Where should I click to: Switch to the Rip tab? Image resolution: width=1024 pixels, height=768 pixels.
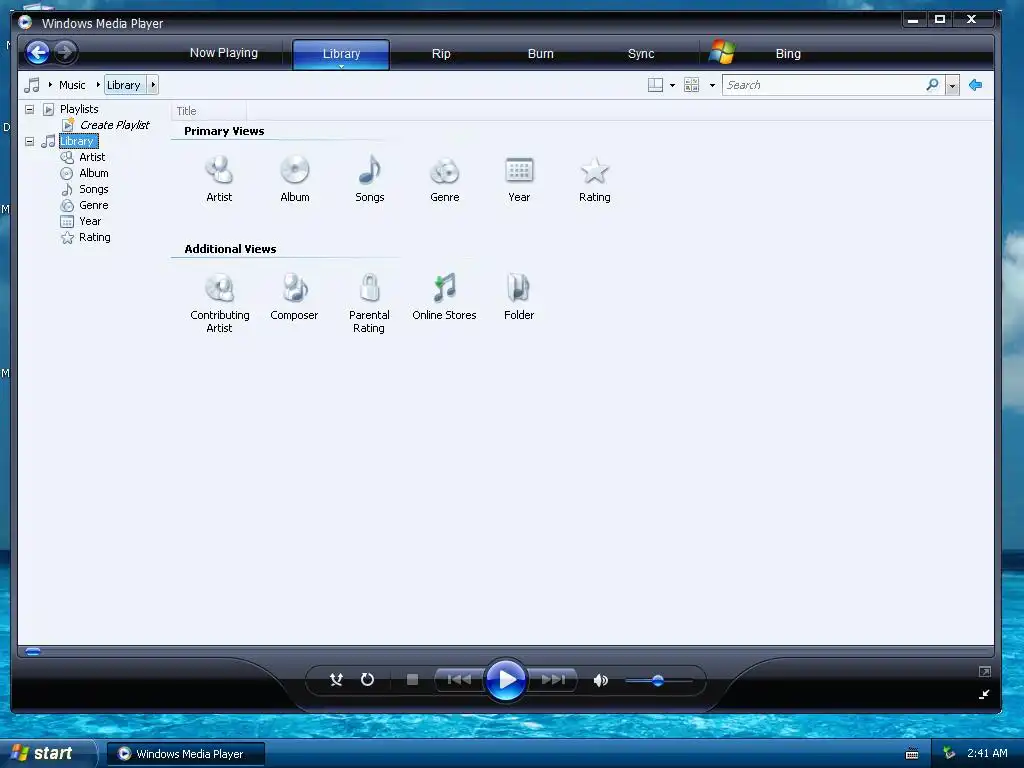(x=441, y=54)
